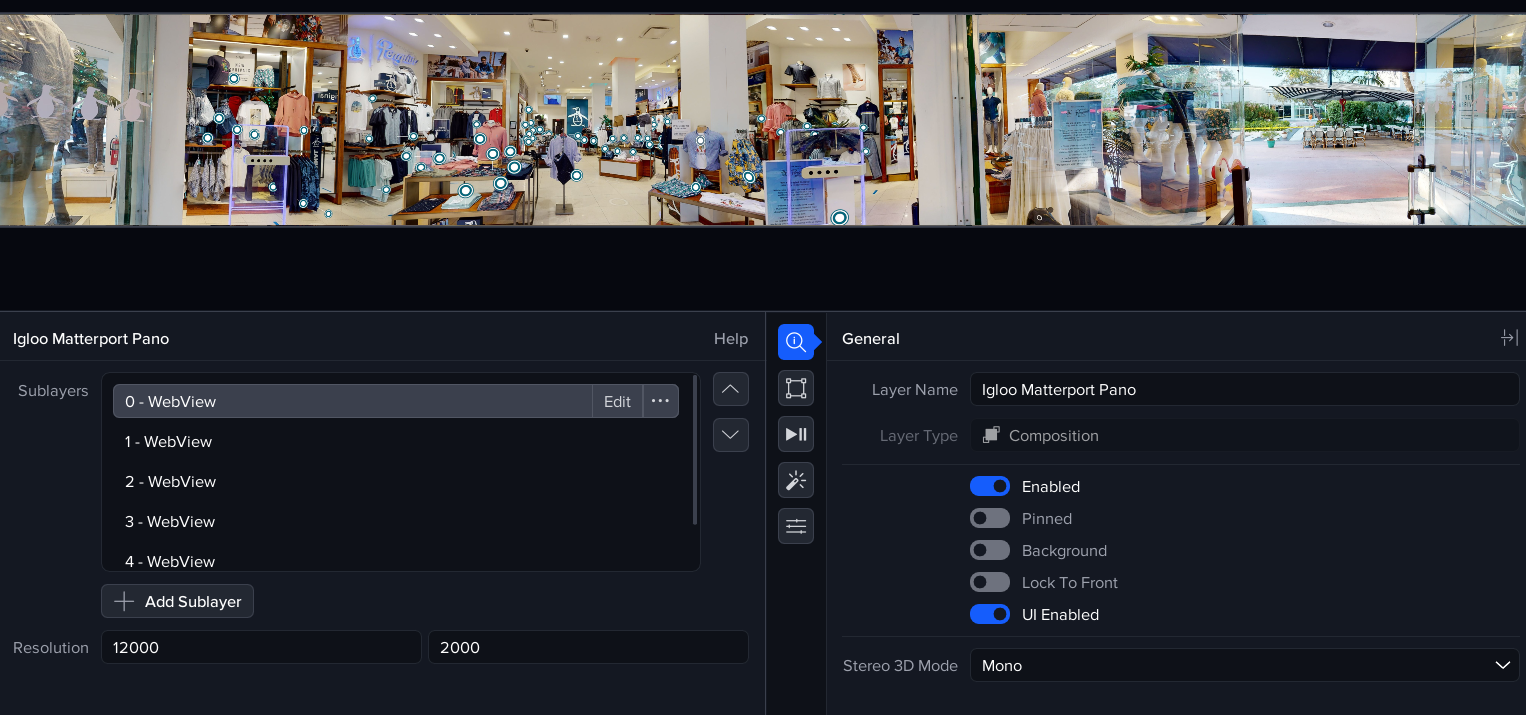Open the magic wand effects tab
The image size is (1526, 715).
point(795,480)
